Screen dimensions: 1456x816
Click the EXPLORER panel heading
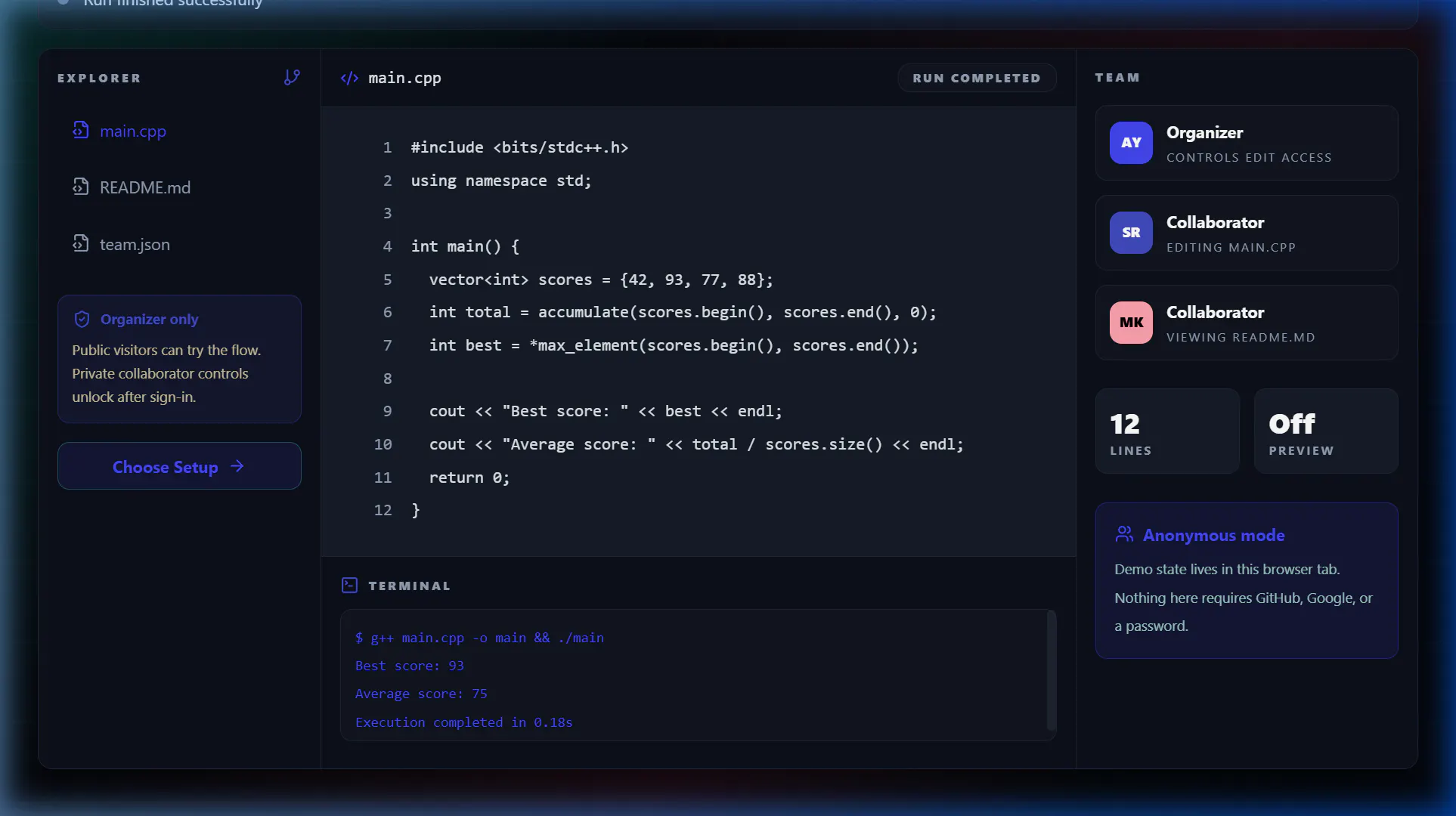tap(99, 78)
